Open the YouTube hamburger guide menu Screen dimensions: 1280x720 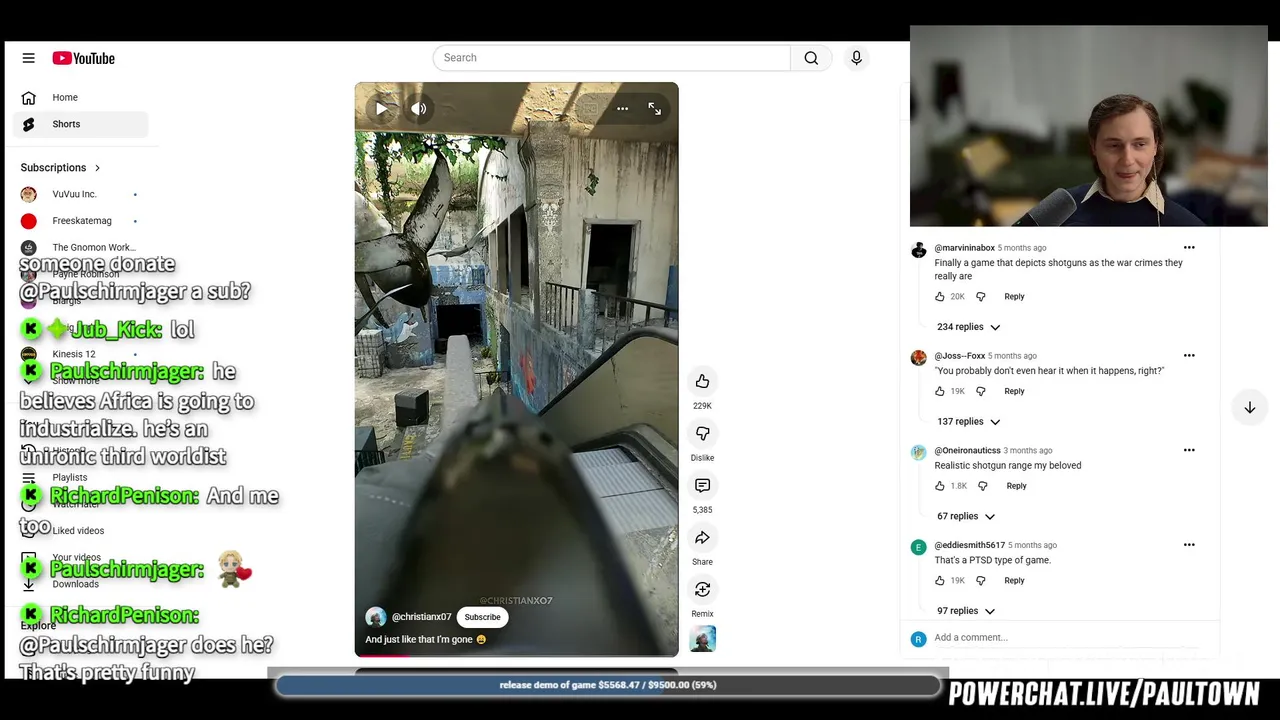point(28,58)
